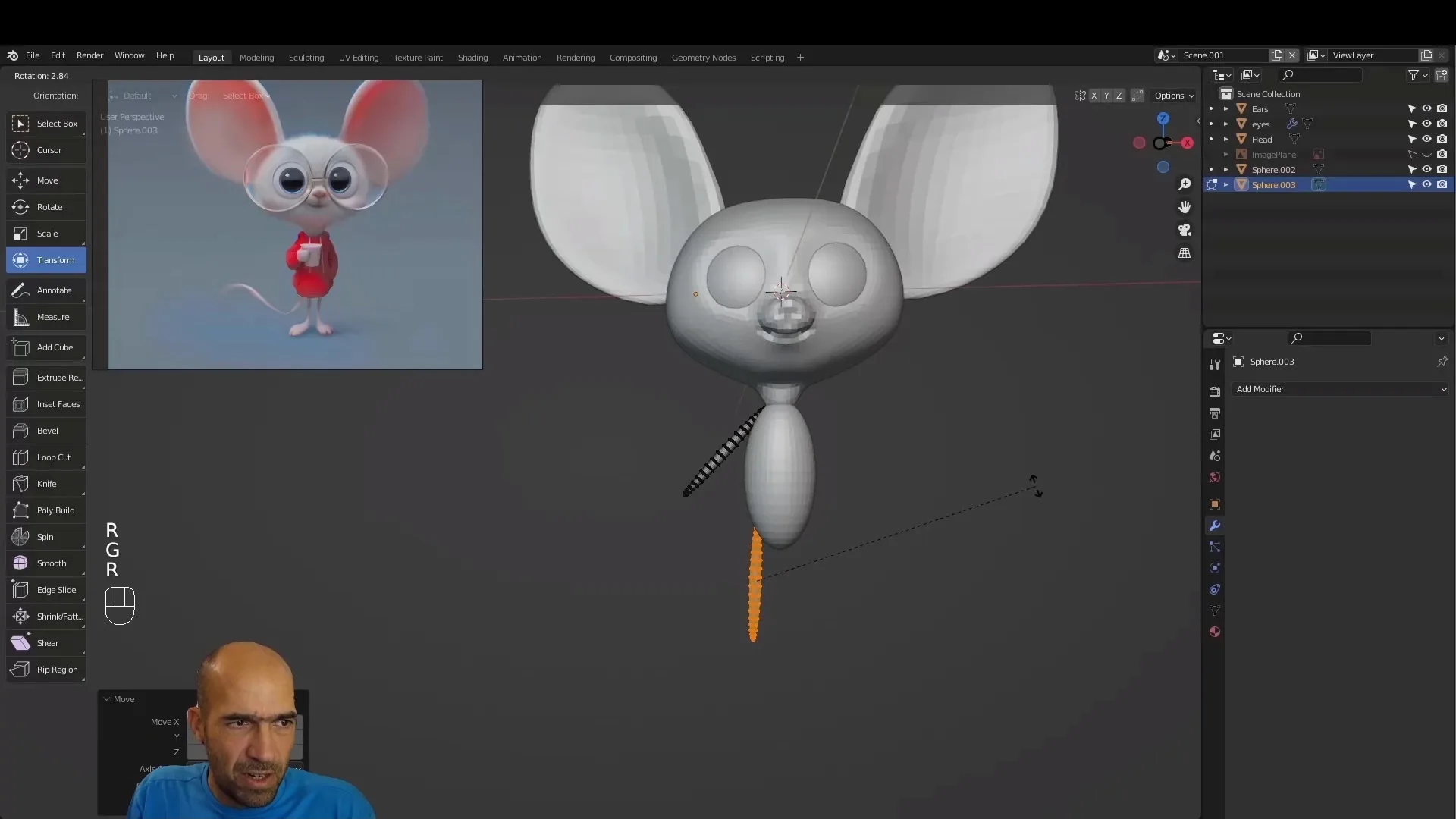Open the outliner filter dropdown
This screenshot has width=1456, height=819.
coord(1417,75)
